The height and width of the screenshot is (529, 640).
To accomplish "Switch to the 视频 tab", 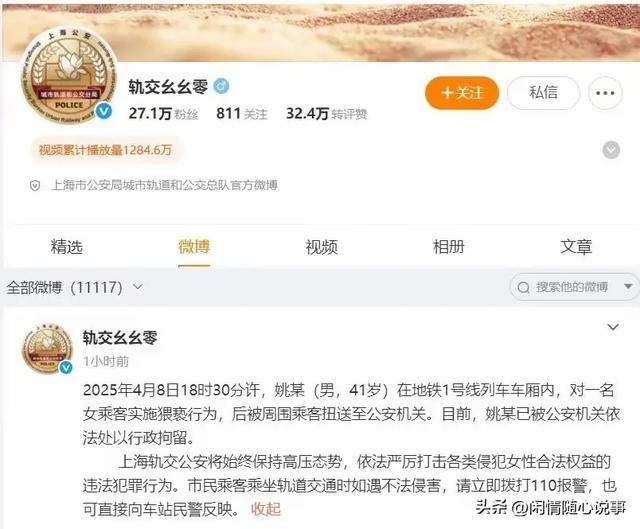I will (x=322, y=247).
